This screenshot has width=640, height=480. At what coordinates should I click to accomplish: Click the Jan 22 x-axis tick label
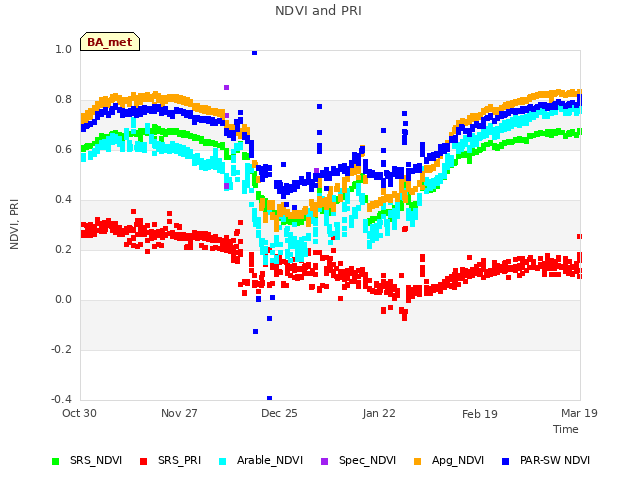click(x=379, y=413)
